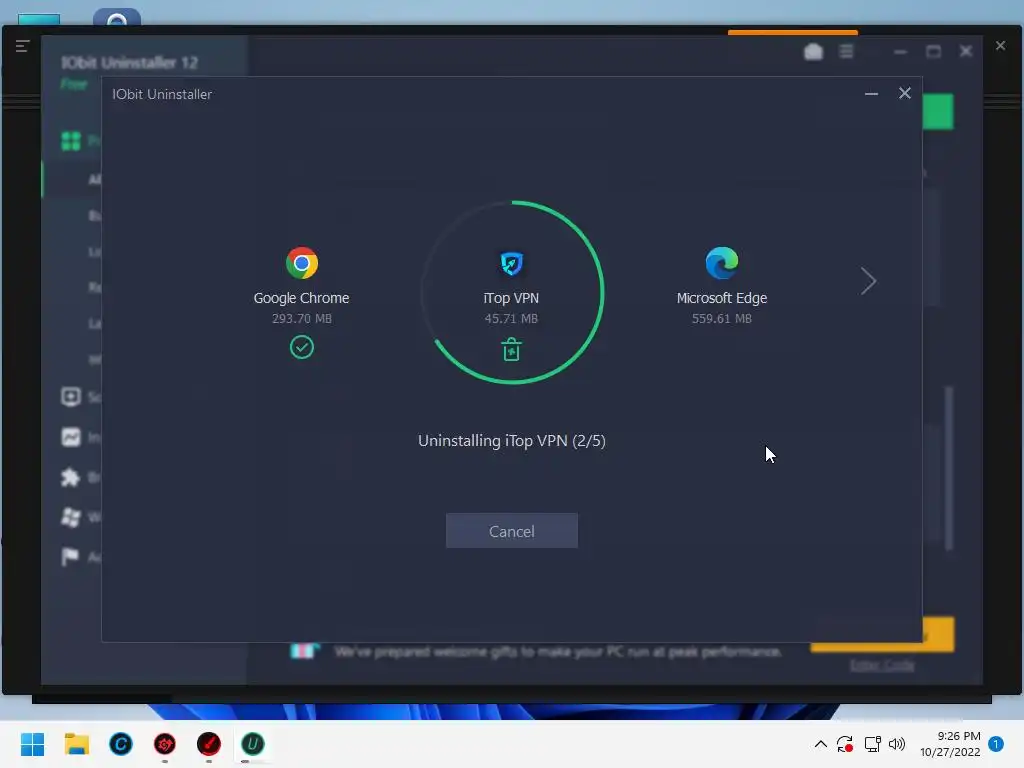Click the iTop VPN shield icon

[x=511, y=263]
